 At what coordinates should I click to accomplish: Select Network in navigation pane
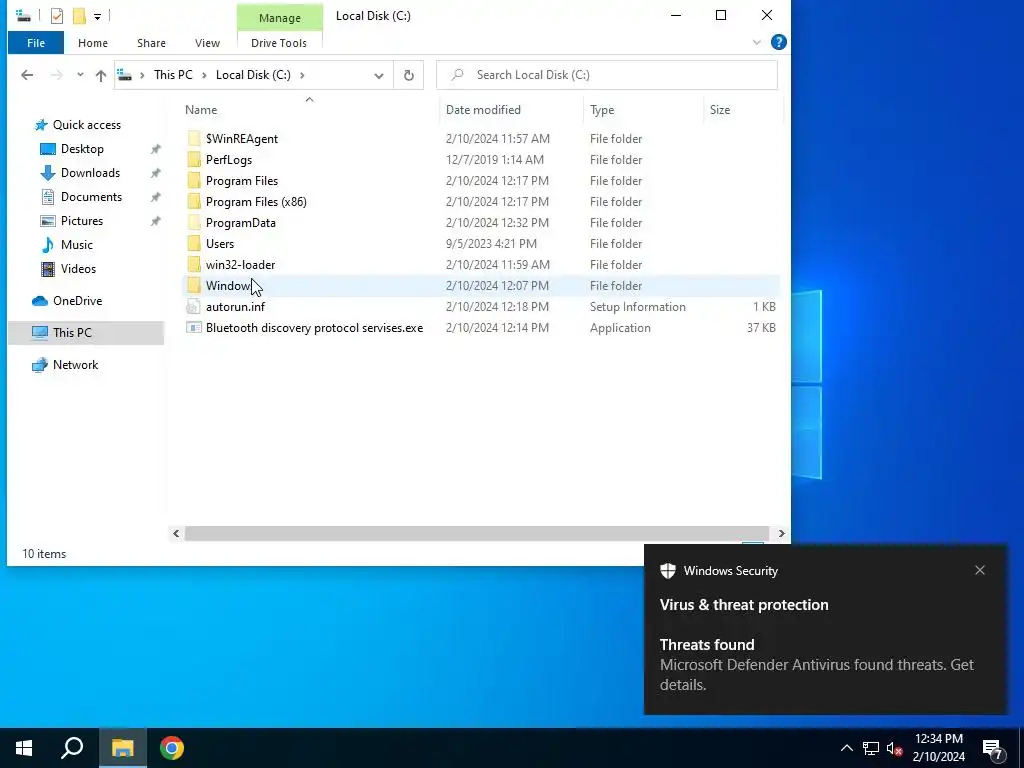pos(76,365)
